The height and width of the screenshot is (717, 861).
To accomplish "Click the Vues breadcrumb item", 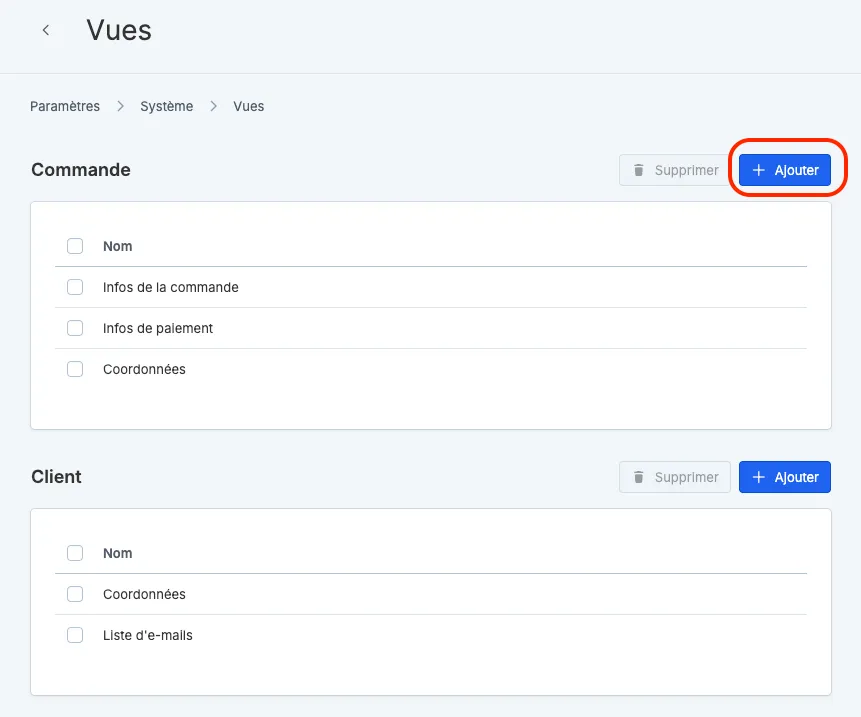I will [249, 106].
